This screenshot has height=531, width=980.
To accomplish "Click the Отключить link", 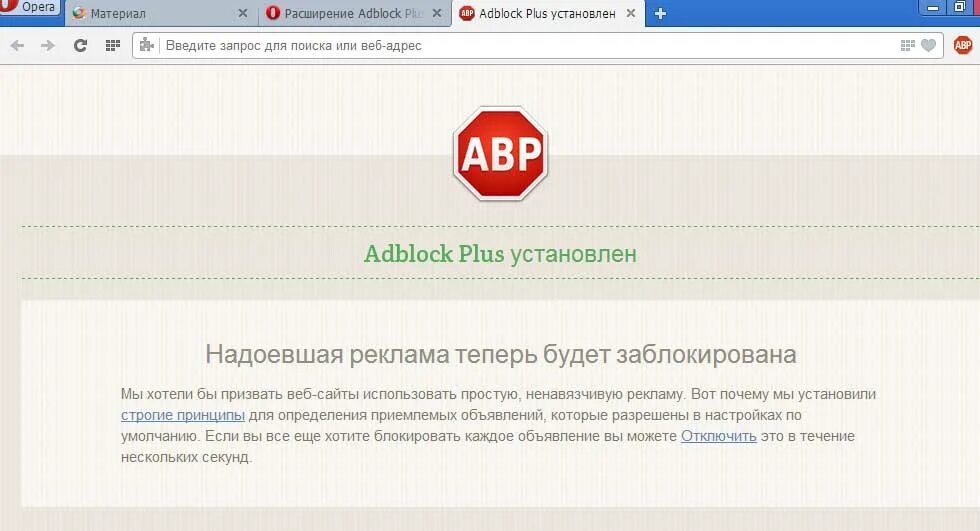I will 719,436.
